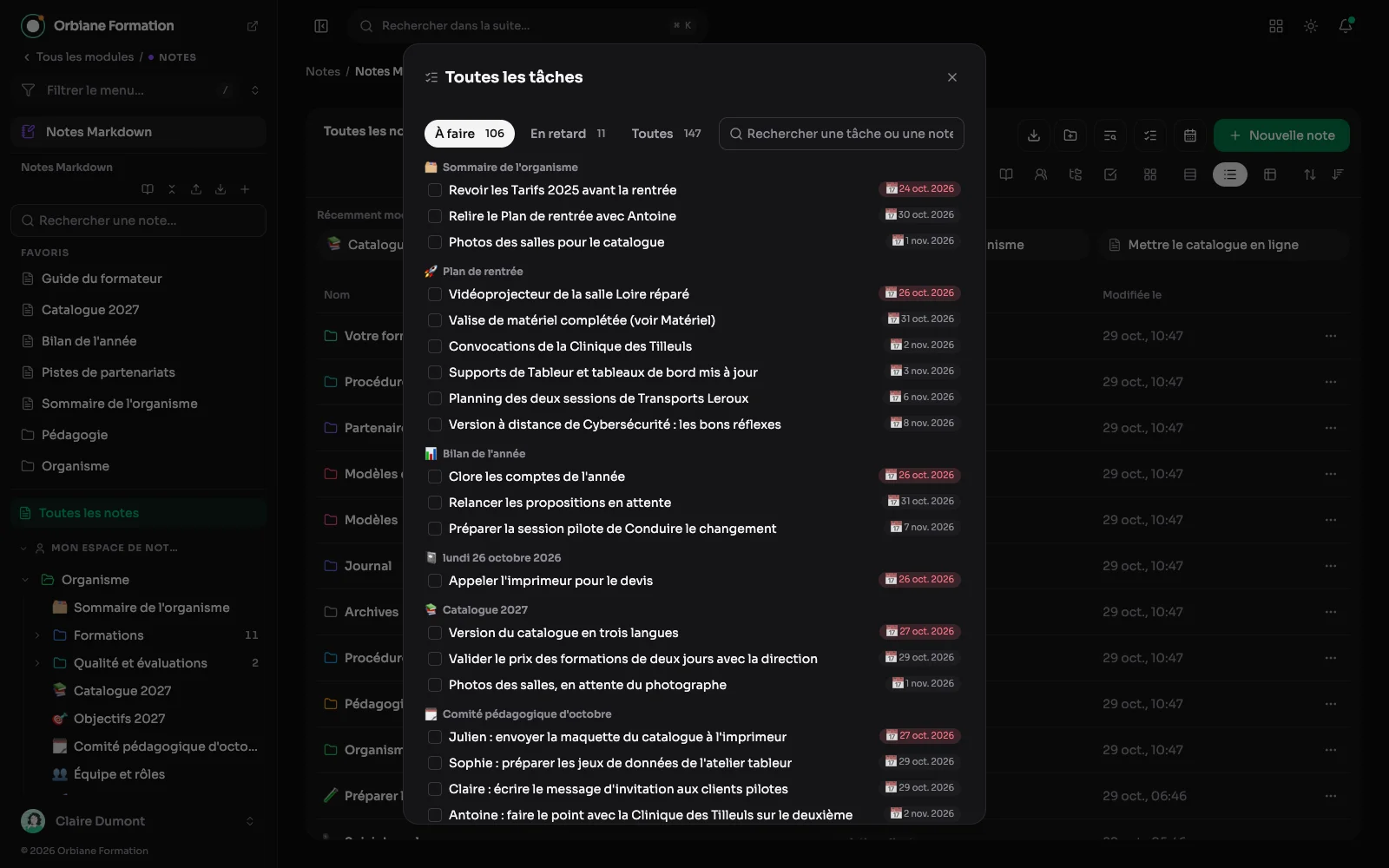Open Toutes les notes in sidebar

click(139, 513)
